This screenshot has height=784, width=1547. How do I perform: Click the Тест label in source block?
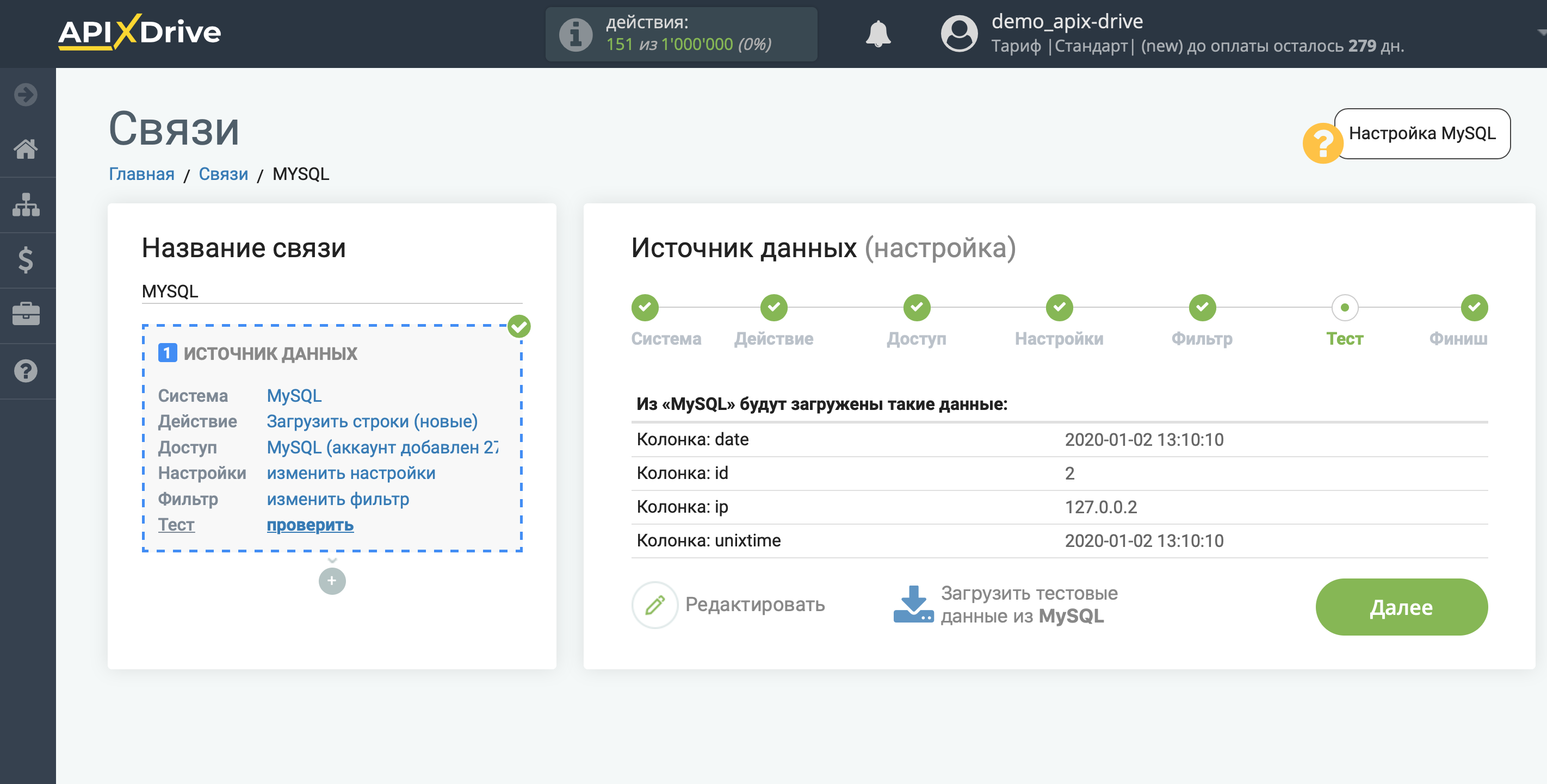(x=177, y=525)
